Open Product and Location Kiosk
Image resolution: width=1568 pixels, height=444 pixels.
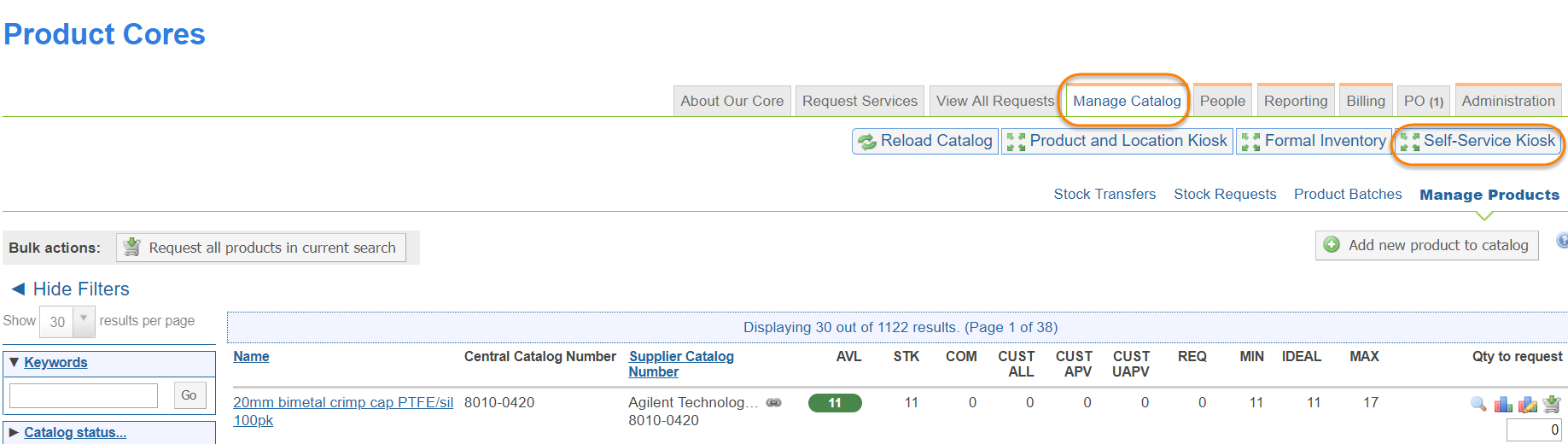click(1116, 141)
